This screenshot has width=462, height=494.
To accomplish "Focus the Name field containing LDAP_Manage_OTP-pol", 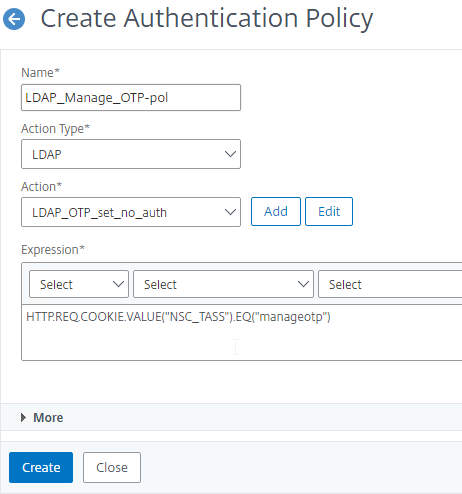I will [131, 97].
